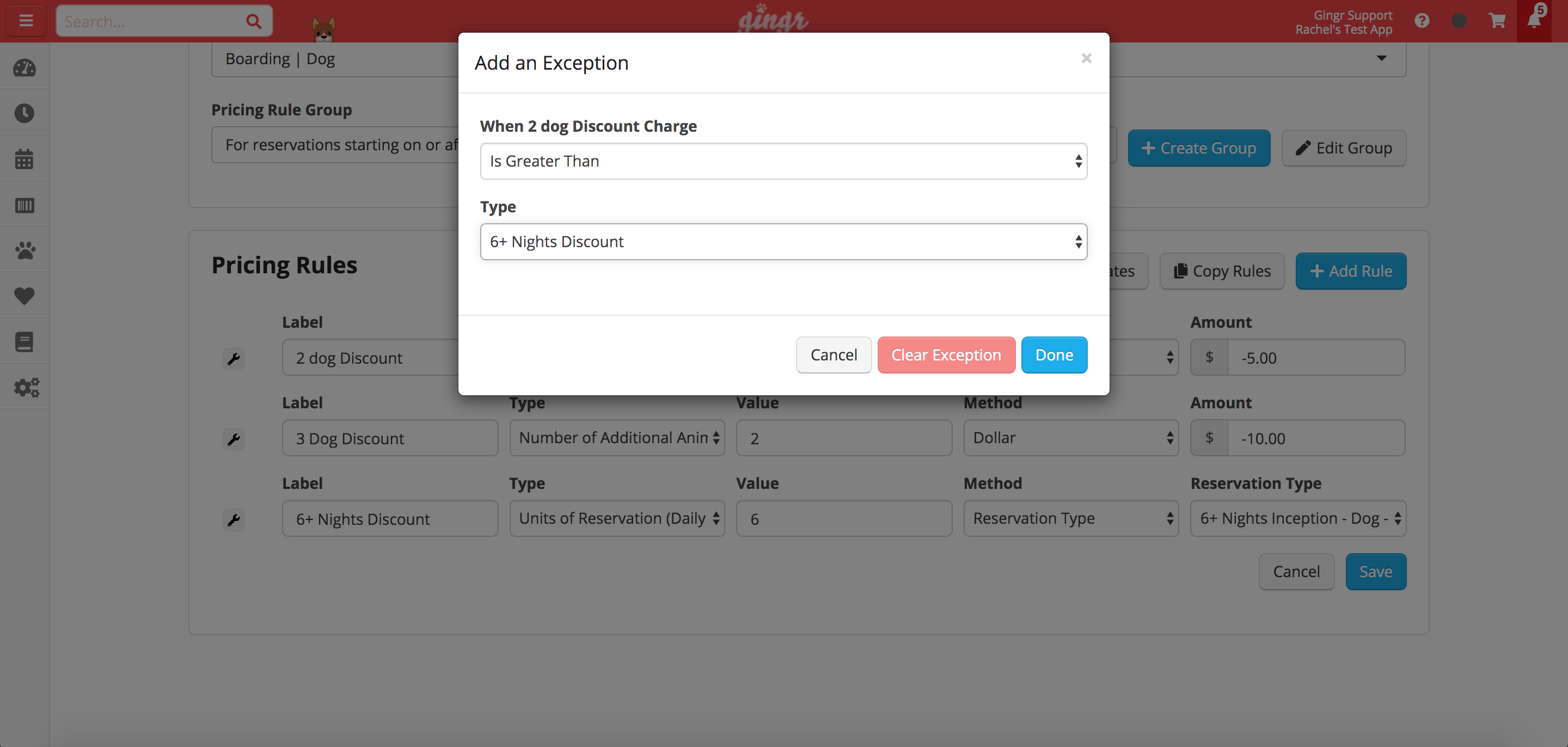The image size is (1568, 747).
Task: Click wrench icon for 3 Dog Discount
Action: coord(234,438)
